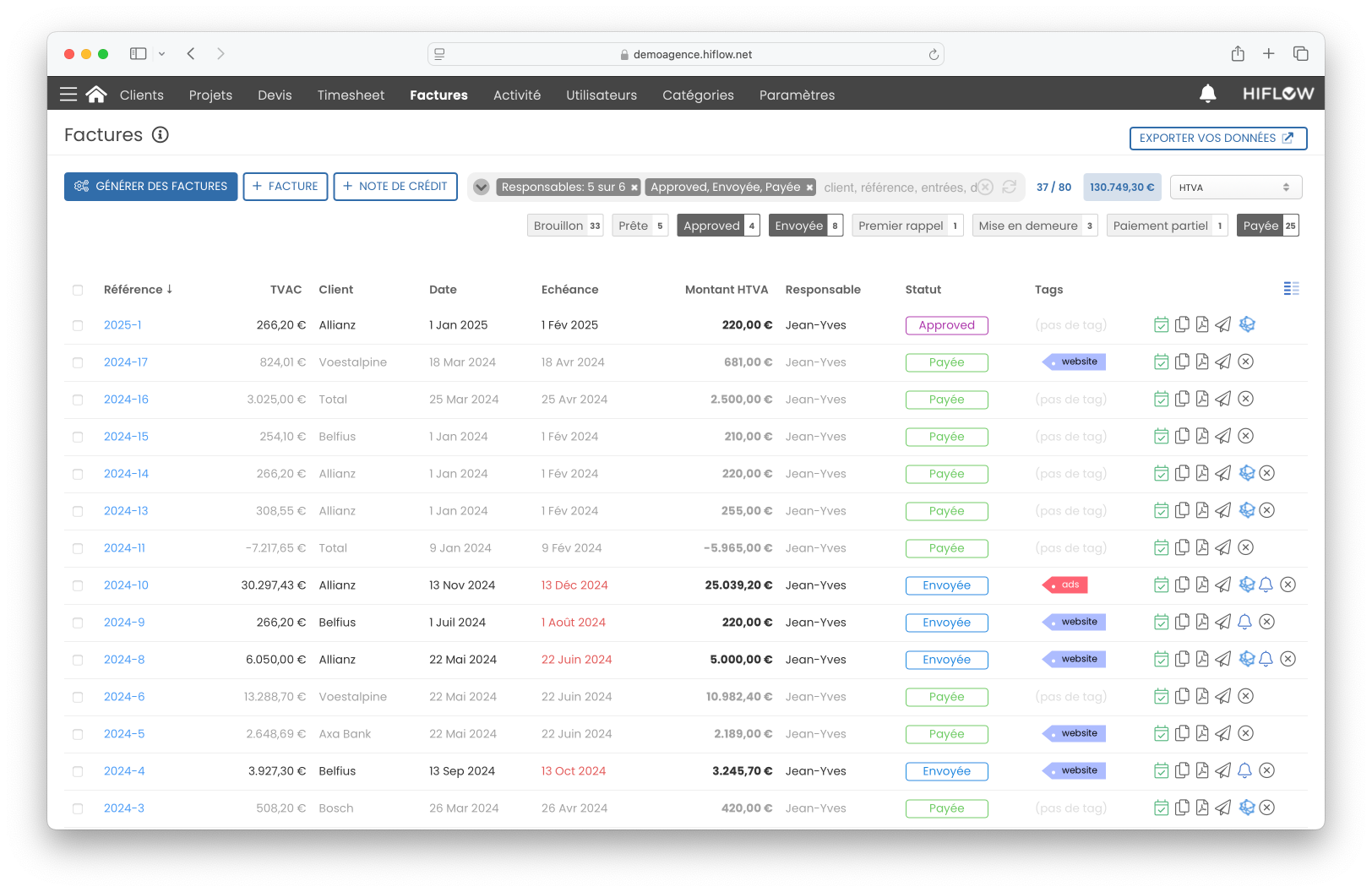
Task: Click PDF icon for invoice 2025-1
Action: 1202,324
